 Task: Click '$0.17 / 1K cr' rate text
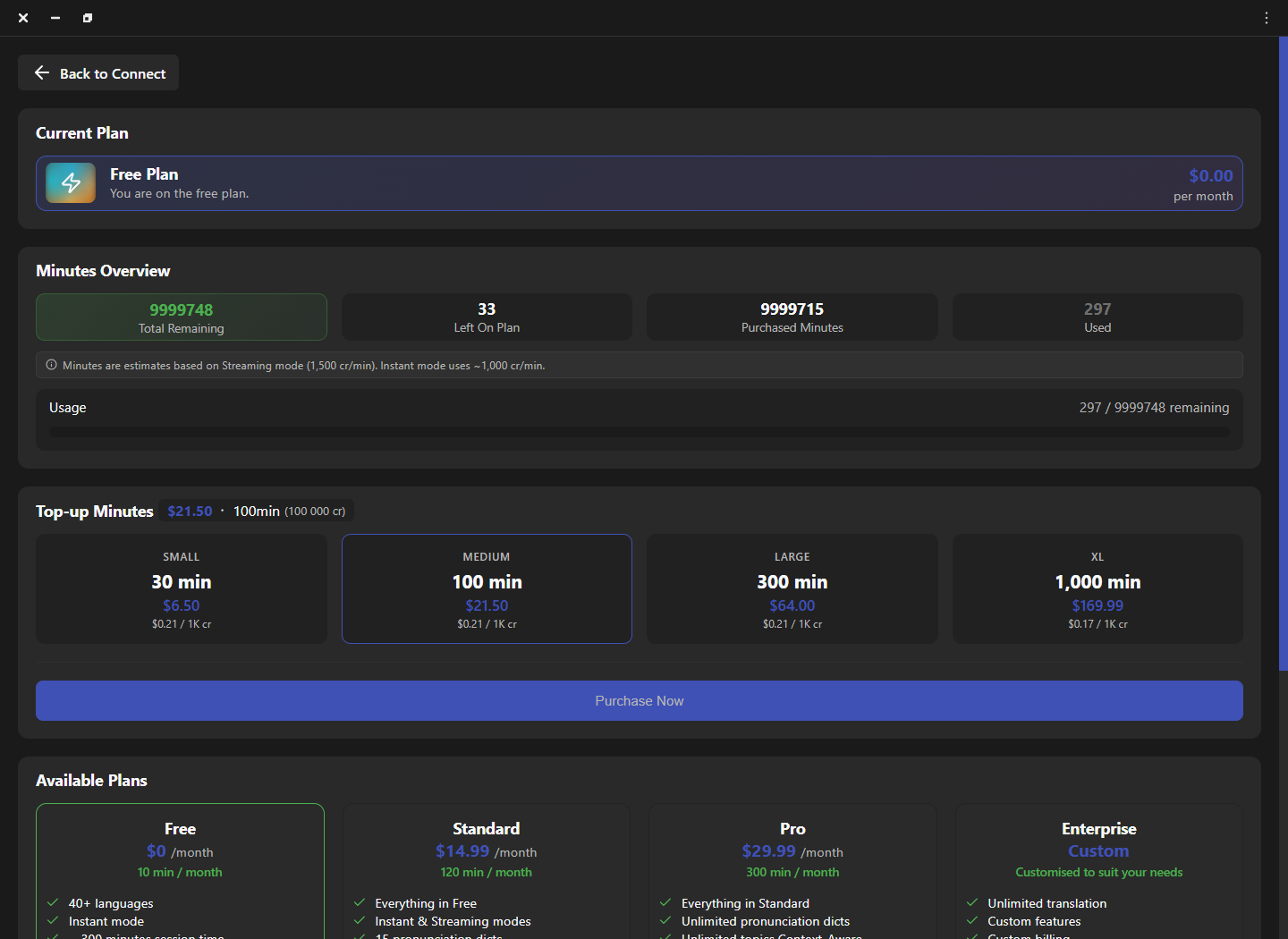point(1097,624)
